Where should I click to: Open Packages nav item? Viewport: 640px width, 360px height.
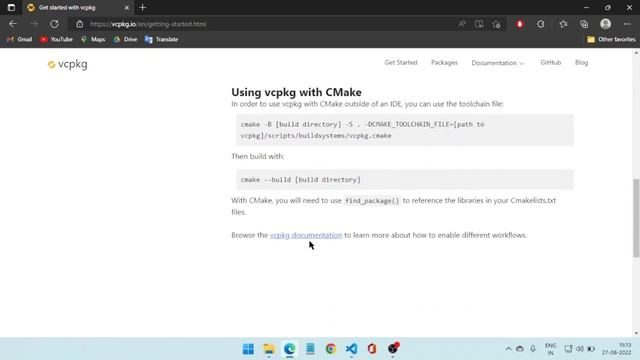click(444, 62)
